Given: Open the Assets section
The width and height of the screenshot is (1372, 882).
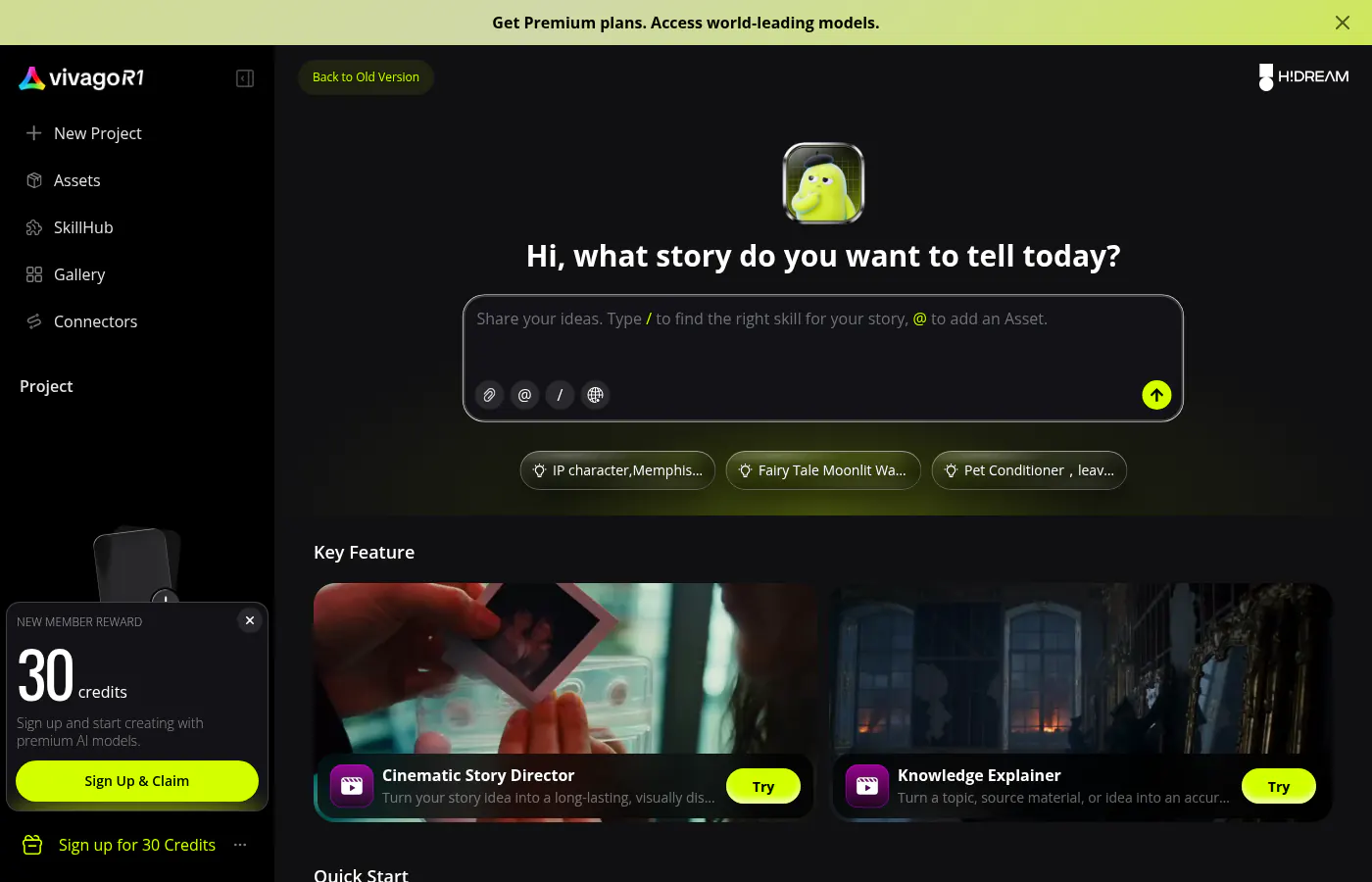Looking at the screenshot, I should point(137,180).
